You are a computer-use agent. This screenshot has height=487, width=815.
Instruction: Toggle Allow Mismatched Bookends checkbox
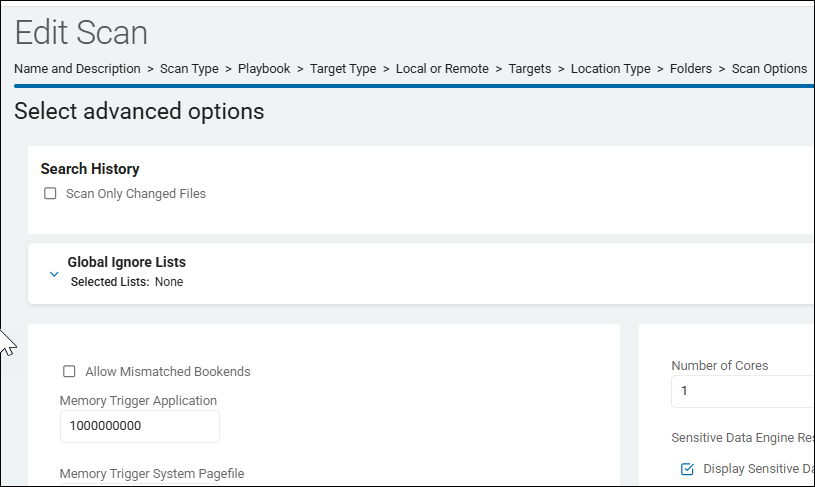click(69, 372)
